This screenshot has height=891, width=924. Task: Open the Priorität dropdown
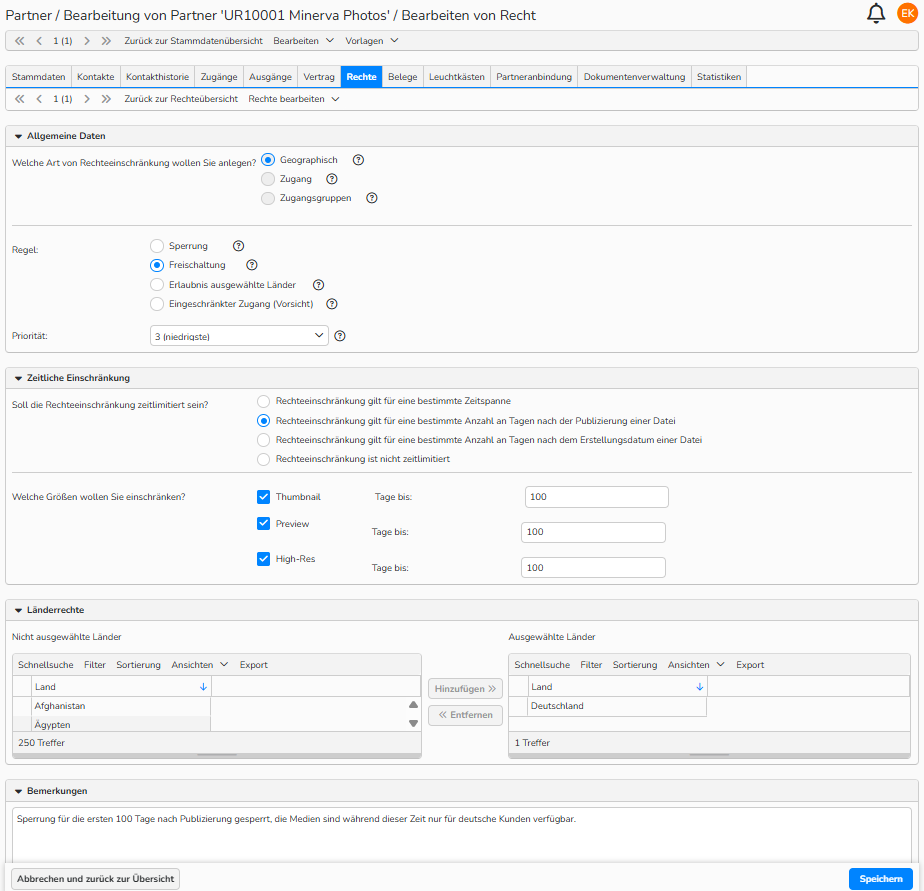[239, 336]
